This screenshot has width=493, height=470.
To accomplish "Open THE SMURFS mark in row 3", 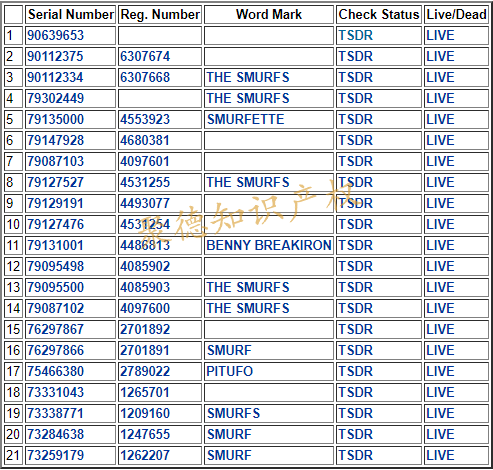I will 248,77.
